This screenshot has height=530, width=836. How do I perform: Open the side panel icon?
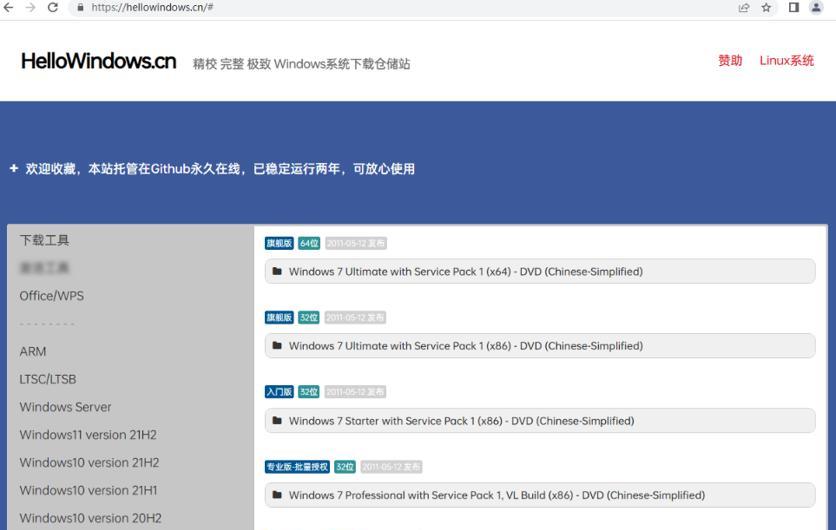click(x=793, y=7)
